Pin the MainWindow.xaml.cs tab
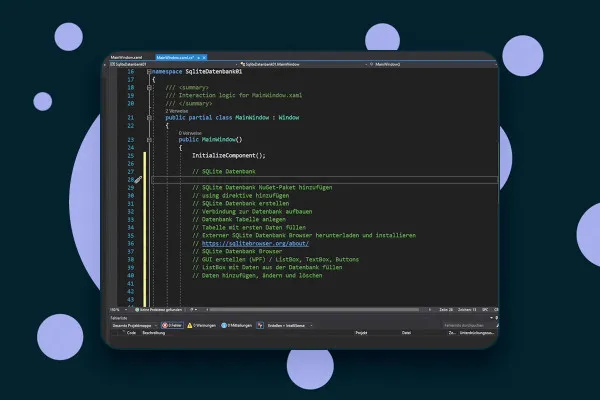The image size is (600, 400). pos(199,57)
